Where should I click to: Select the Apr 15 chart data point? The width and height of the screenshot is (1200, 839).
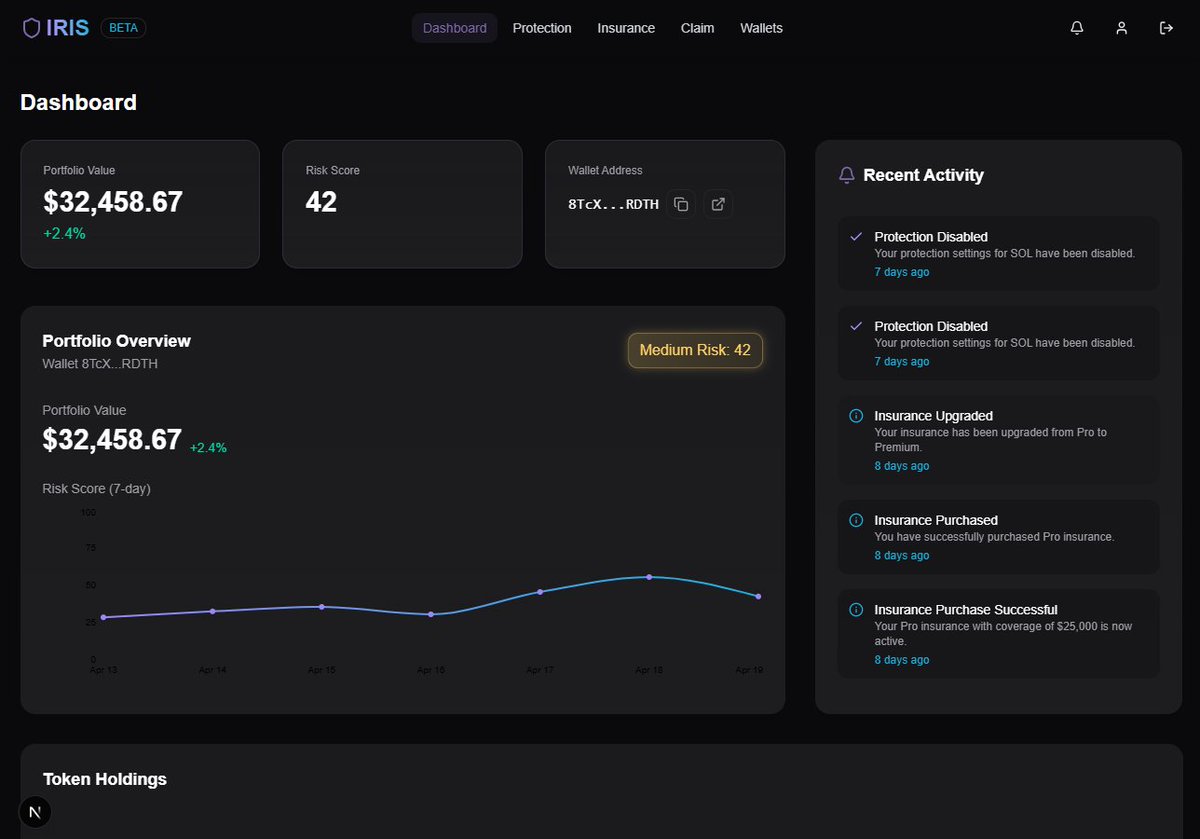coord(322,607)
